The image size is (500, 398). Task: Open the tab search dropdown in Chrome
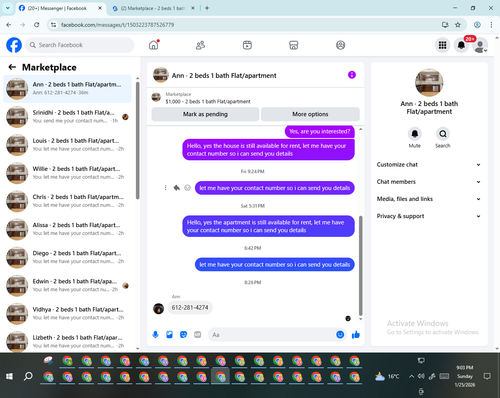point(8,8)
